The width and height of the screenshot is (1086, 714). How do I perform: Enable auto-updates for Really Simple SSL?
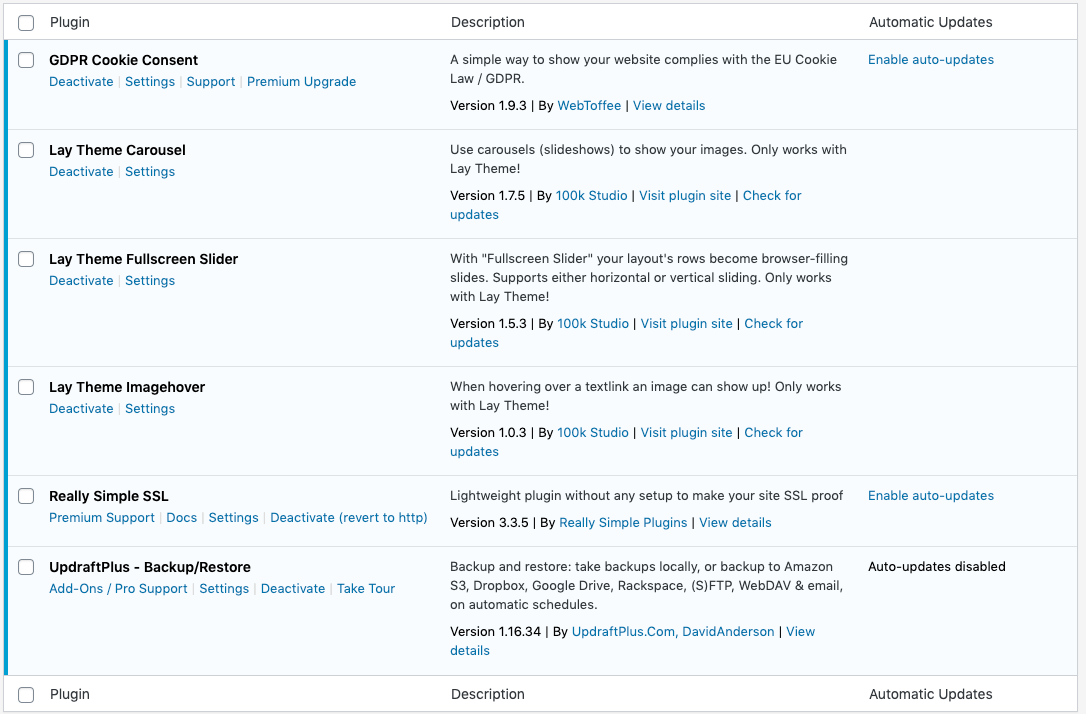pos(930,496)
